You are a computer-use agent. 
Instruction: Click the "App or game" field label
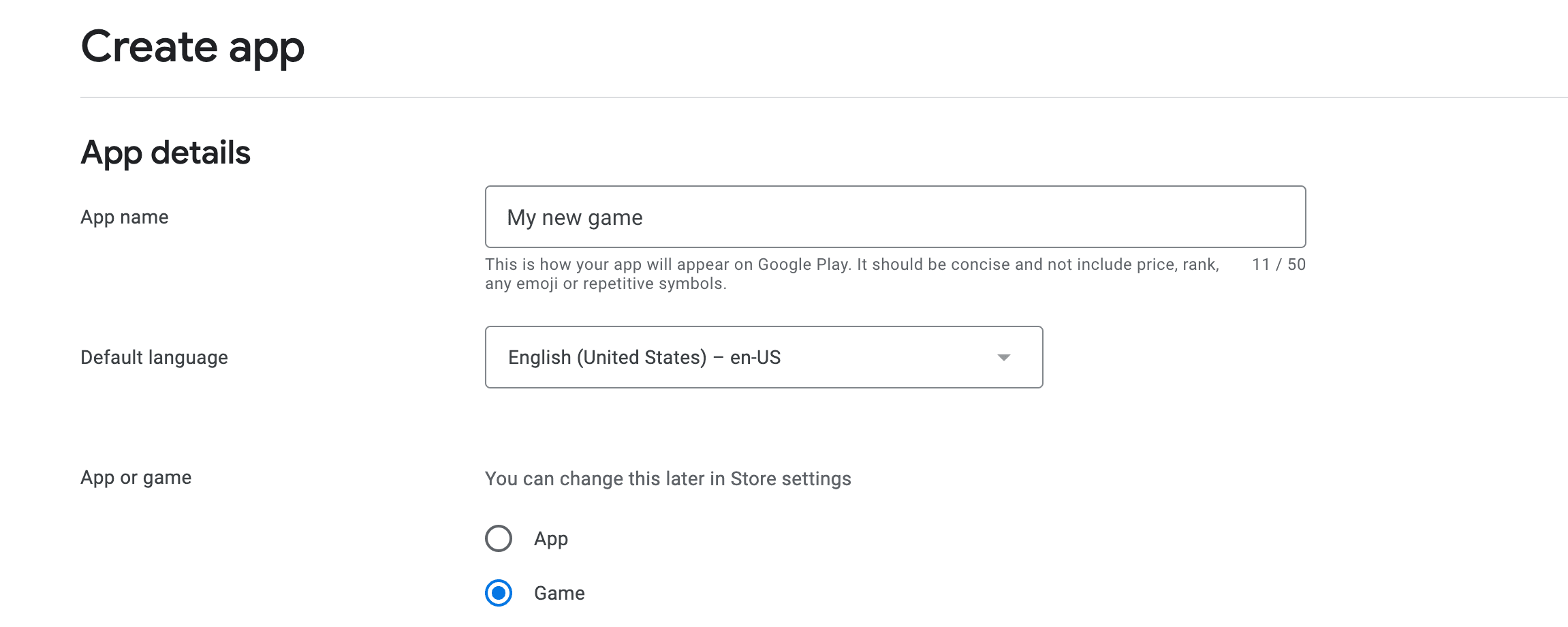pyautogui.click(x=136, y=477)
